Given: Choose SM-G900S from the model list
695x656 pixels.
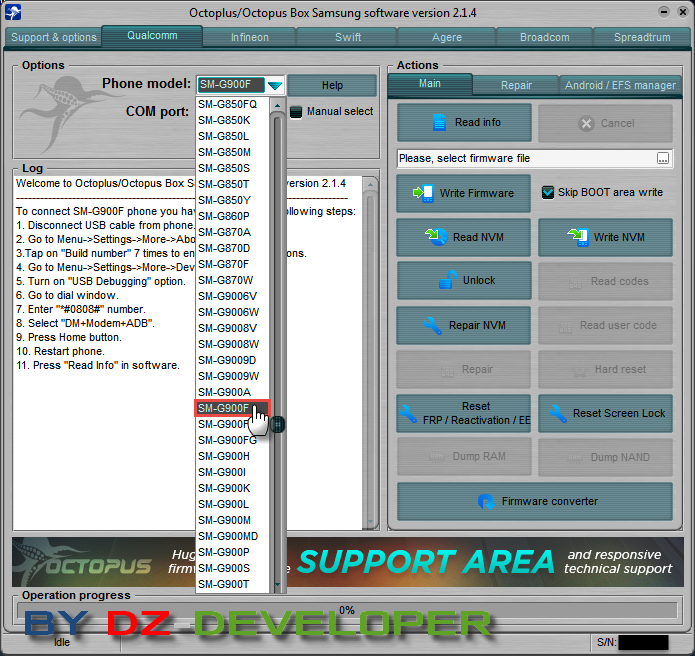Looking at the screenshot, I should pyautogui.click(x=232, y=568).
